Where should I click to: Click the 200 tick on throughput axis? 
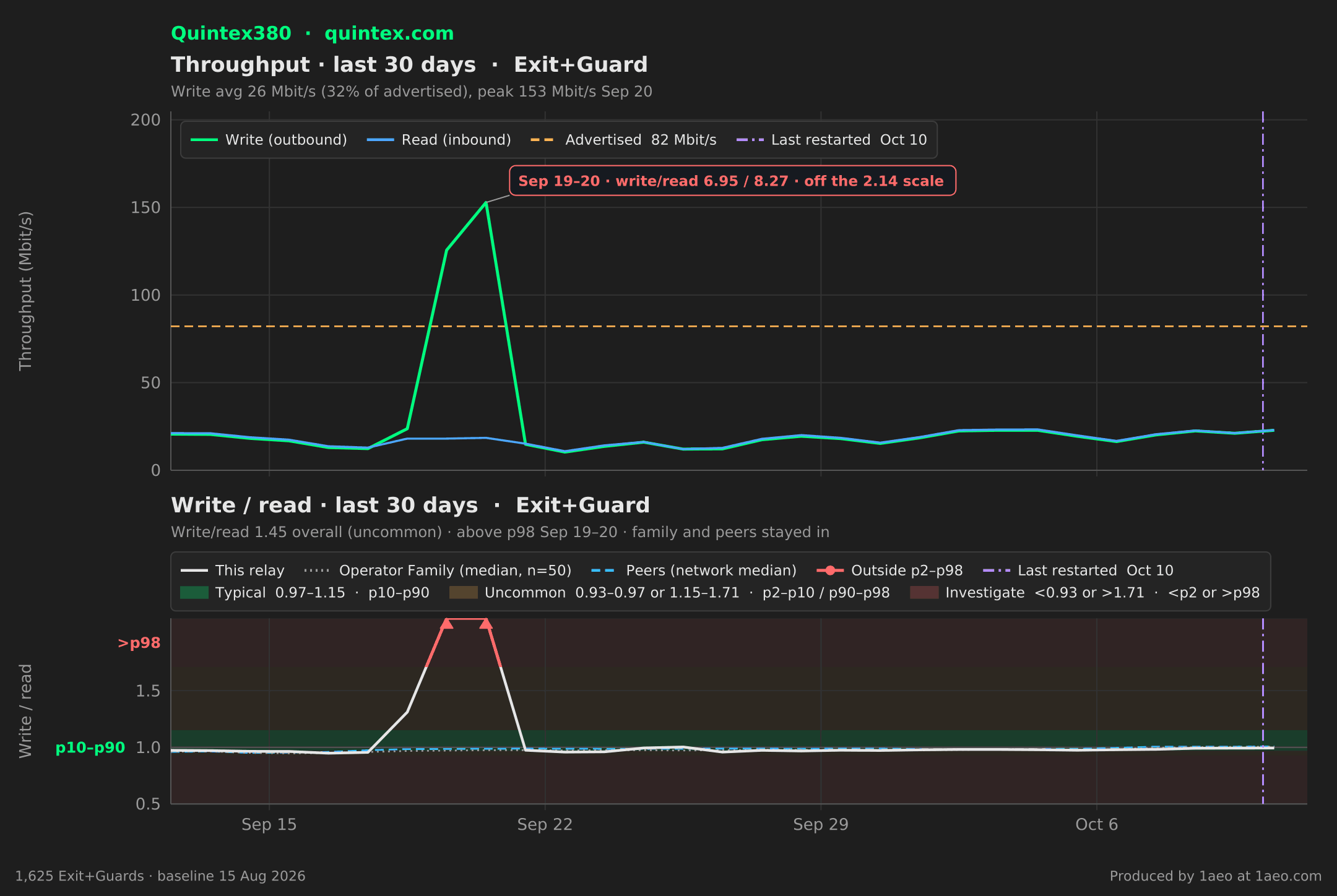pyautogui.click(x=145, y=120)
